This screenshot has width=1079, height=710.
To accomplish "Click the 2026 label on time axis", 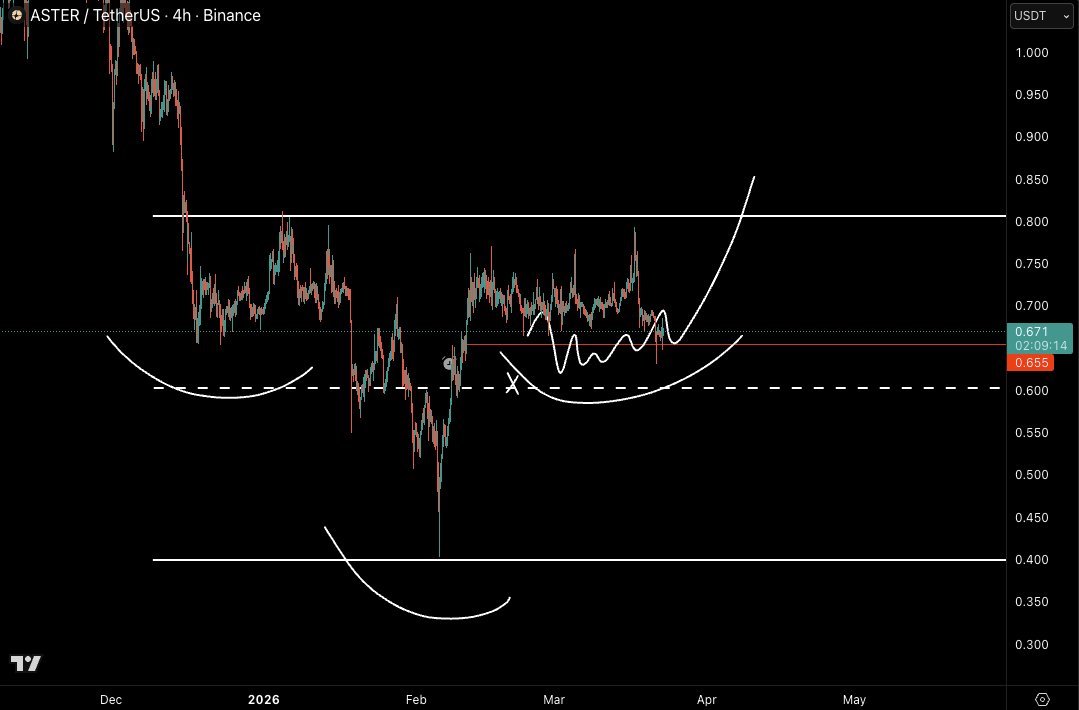I will coord(264,700).
